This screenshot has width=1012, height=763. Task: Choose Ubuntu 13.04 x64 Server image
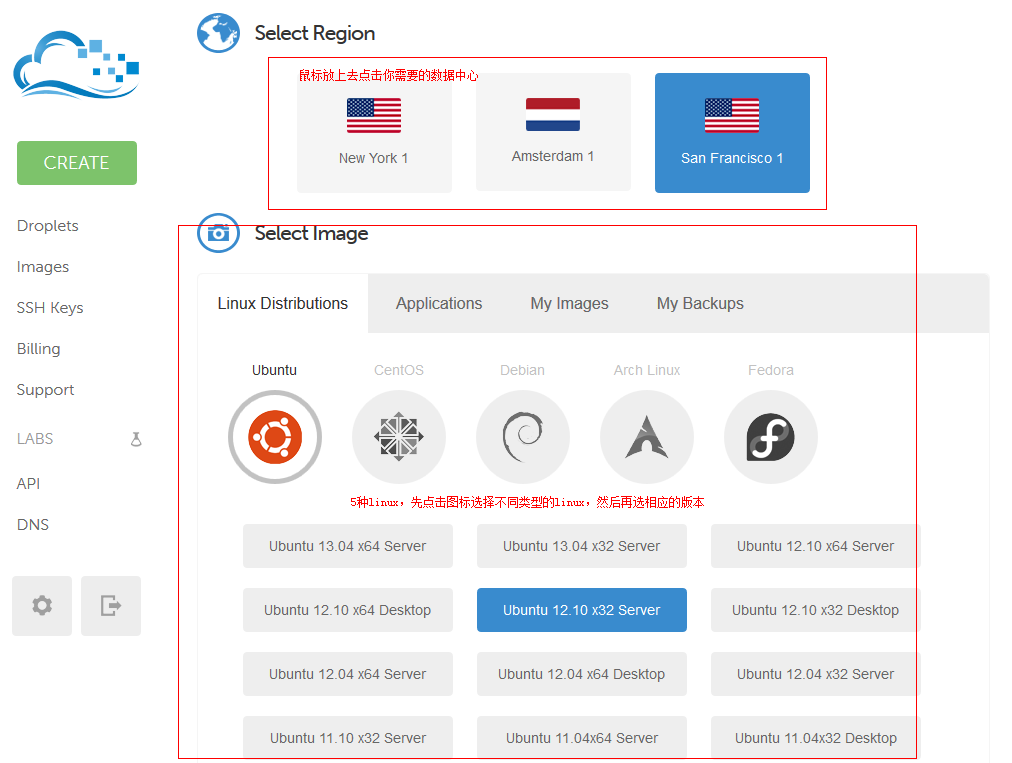[348, 546]
